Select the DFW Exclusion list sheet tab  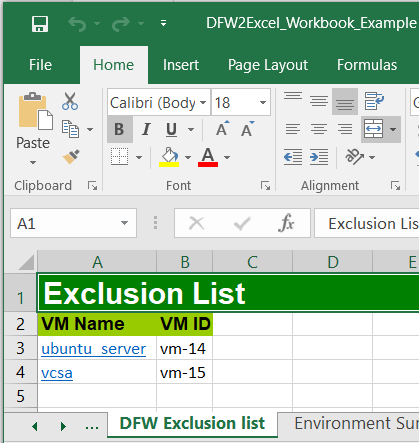click(x=192, y=423)
